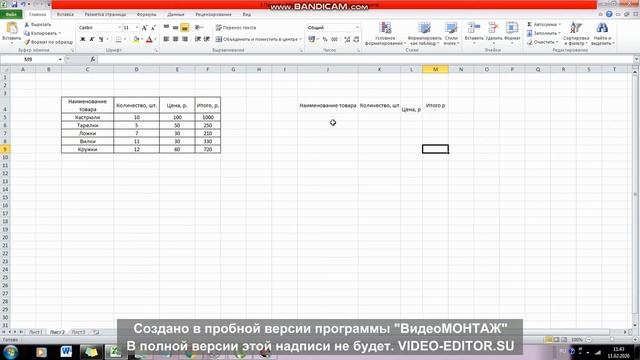Click the increase decimal icon
The width and height of the screenshot is (640, 360).
pos(347,39)
